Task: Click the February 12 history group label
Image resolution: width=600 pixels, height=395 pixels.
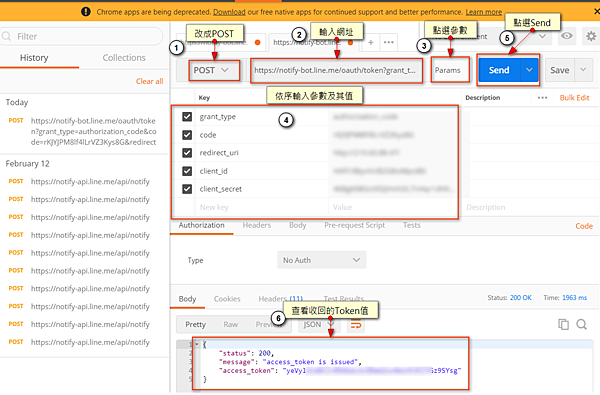Action: click(x=28, y=164)
